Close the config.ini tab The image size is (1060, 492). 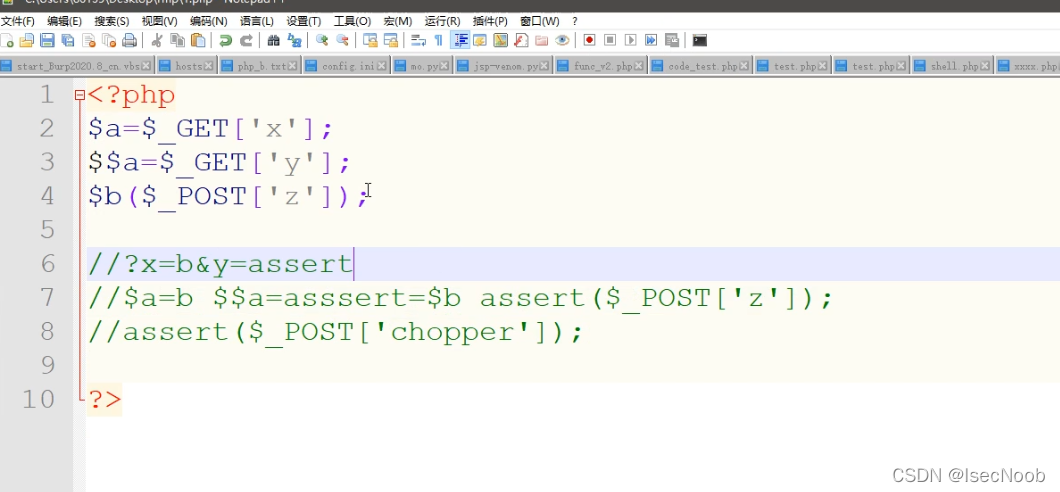click(x=383, y=66)
